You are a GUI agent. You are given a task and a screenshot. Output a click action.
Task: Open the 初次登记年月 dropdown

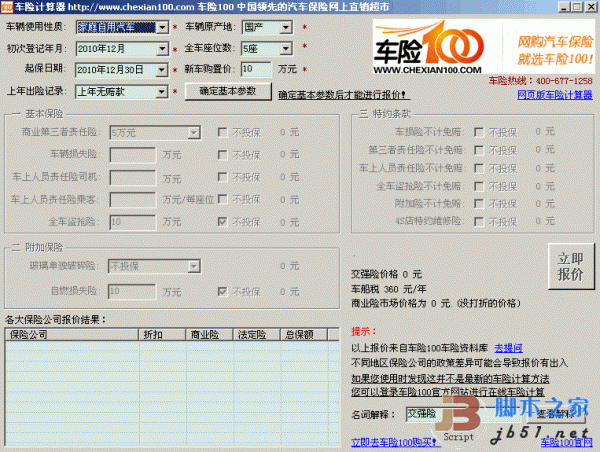163,49
